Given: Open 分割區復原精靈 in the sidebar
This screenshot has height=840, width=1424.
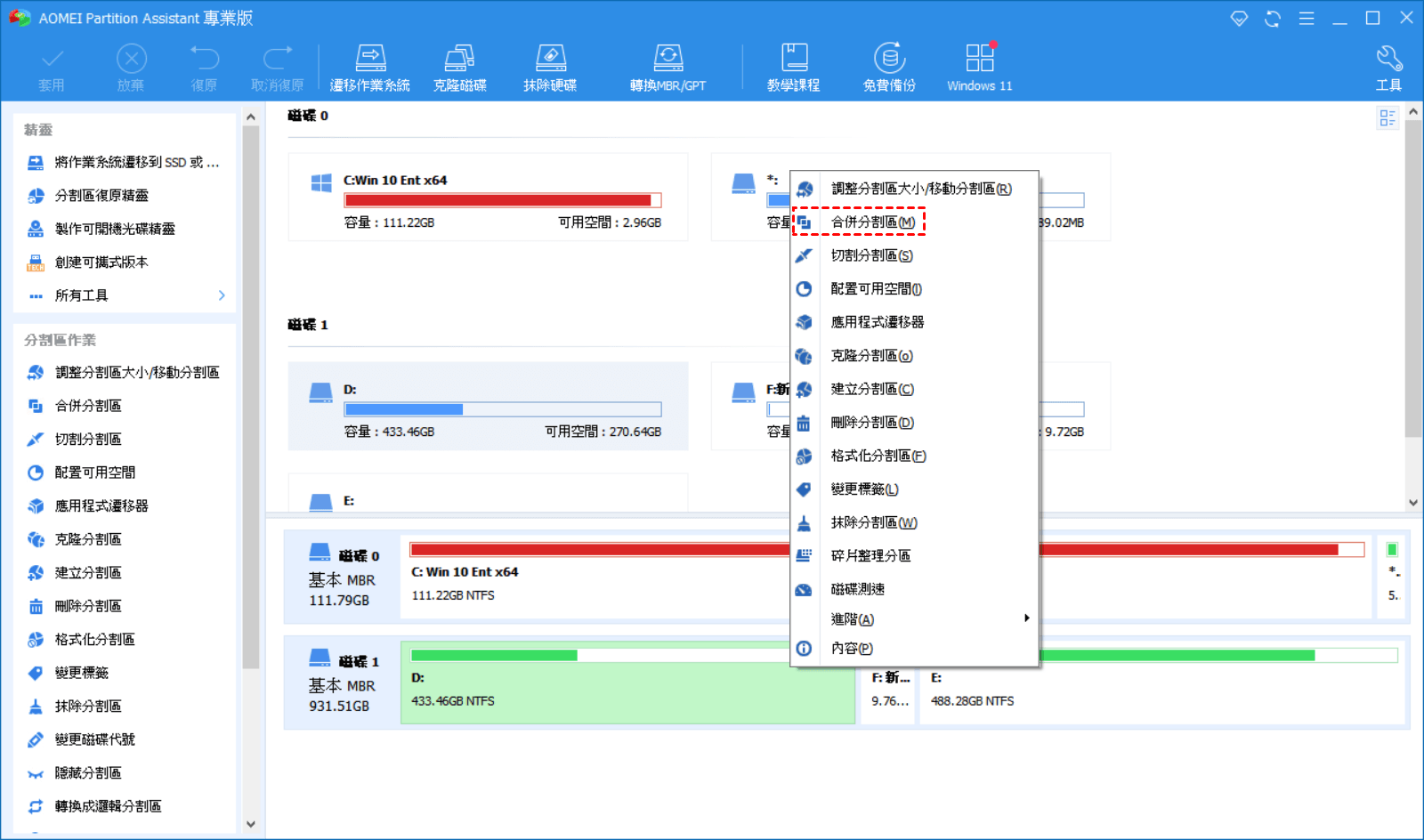Looking at the screenshot, I should click(89, 196).
